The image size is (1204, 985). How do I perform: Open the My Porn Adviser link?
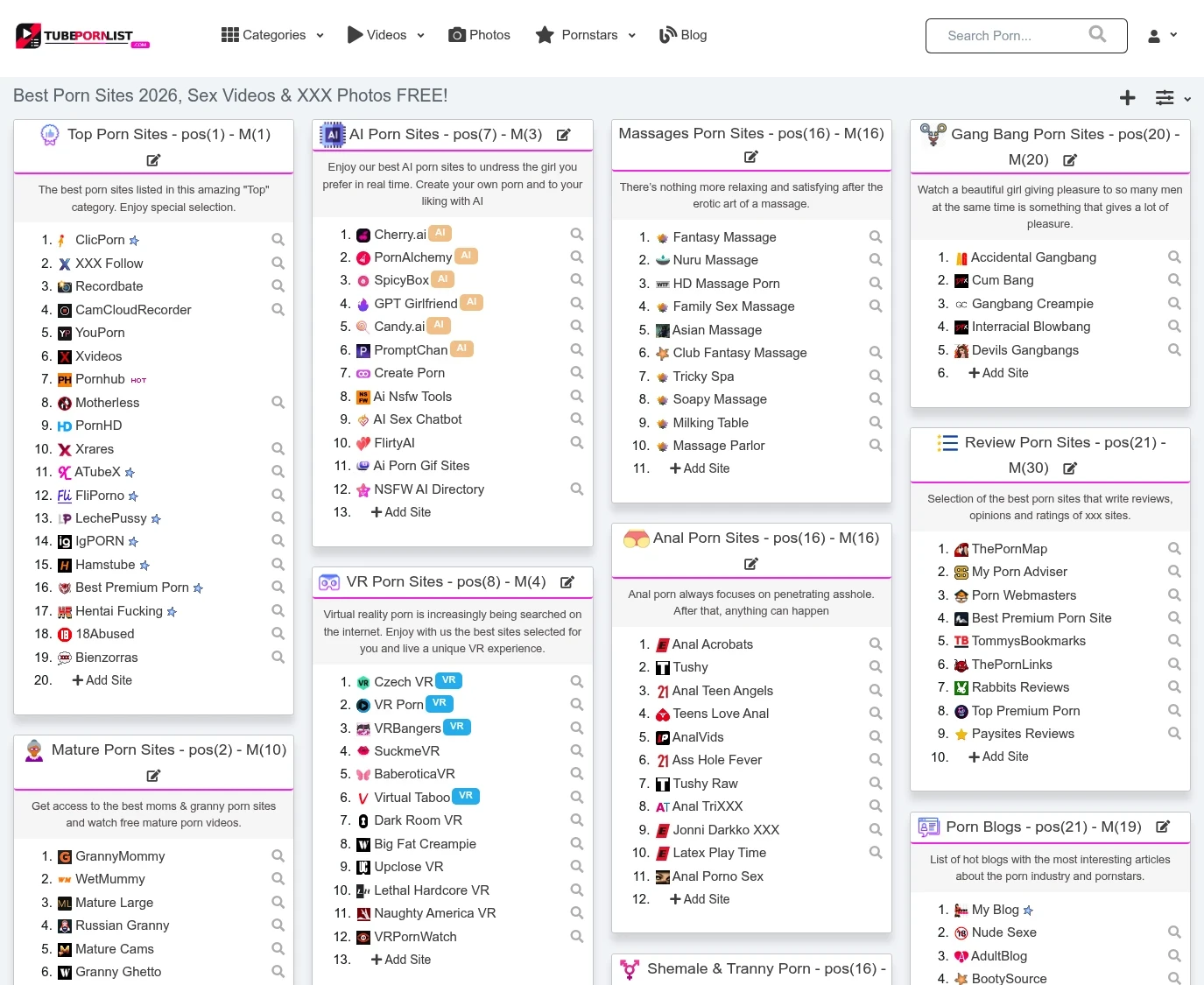(1019, 572)
